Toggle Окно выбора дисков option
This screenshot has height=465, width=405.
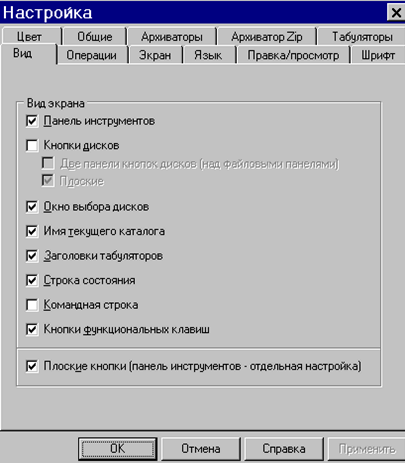(x=32, y=207)
